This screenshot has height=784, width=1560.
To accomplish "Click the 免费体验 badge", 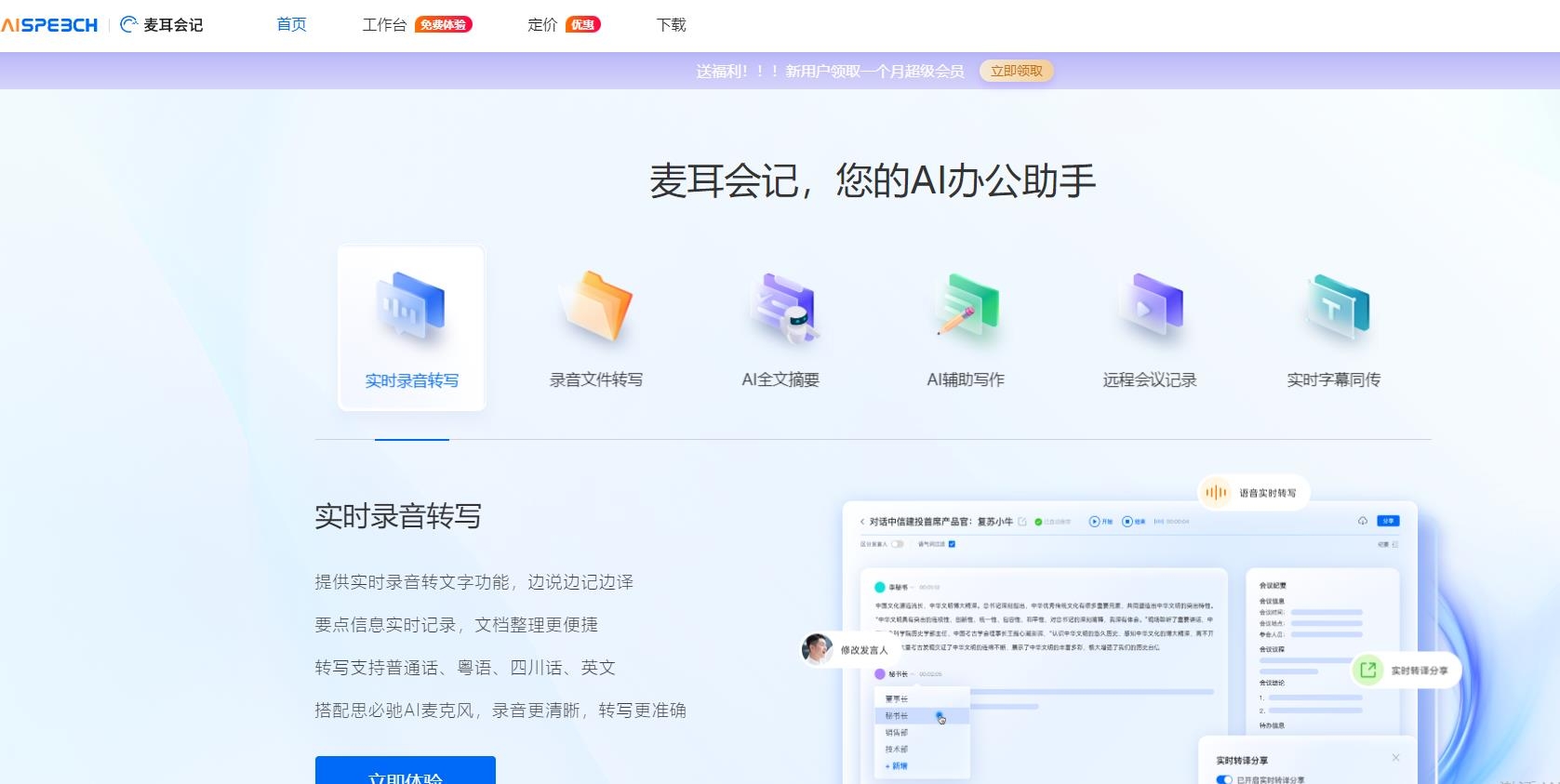I will (x=444, y=25).
